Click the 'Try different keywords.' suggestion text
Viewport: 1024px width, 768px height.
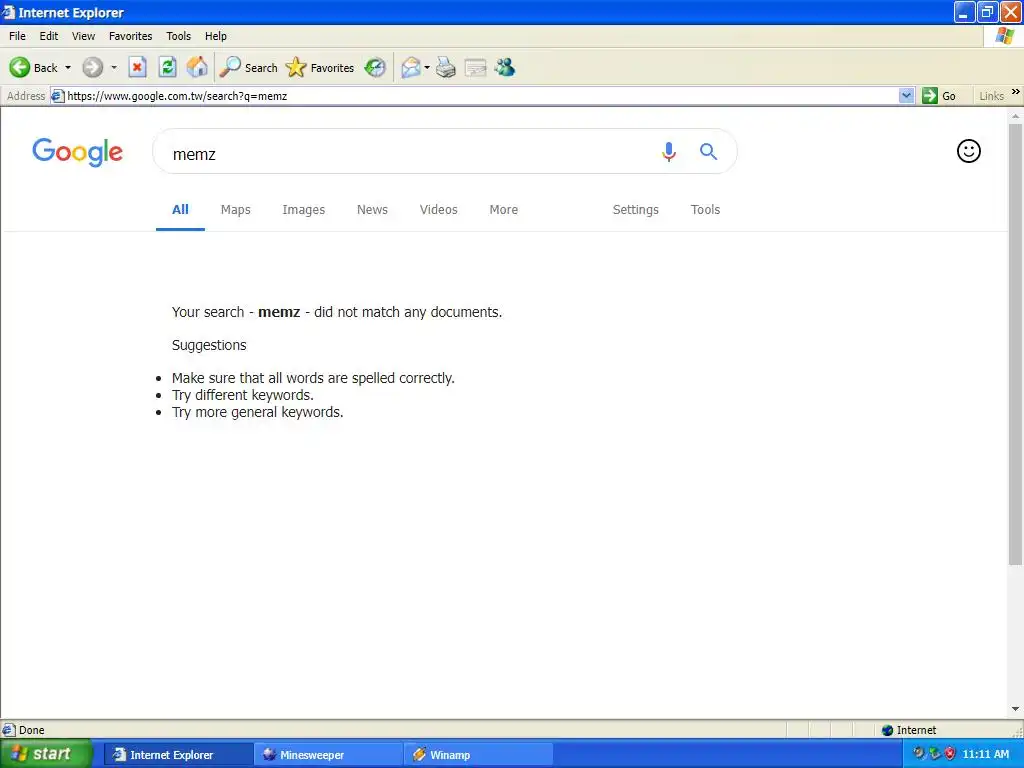(242, 395)
